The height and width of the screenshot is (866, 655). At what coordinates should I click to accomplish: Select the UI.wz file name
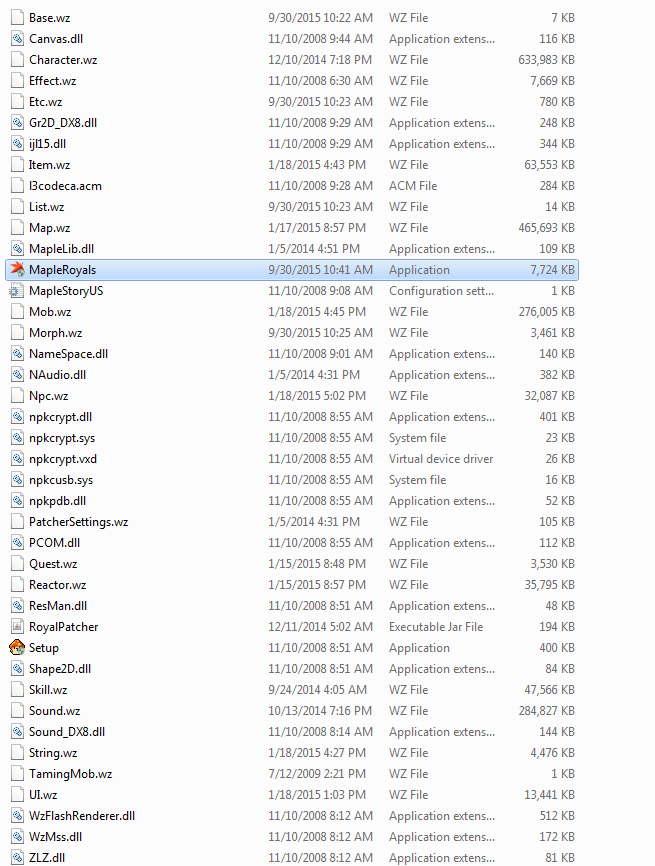(x=43, y=794)
